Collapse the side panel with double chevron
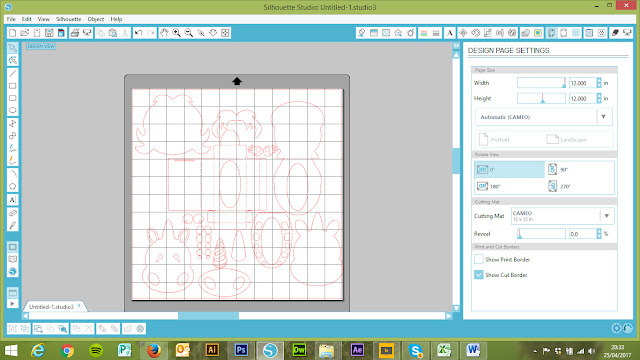The height and width of the screenshot is (360, 640). pos(456,46)
